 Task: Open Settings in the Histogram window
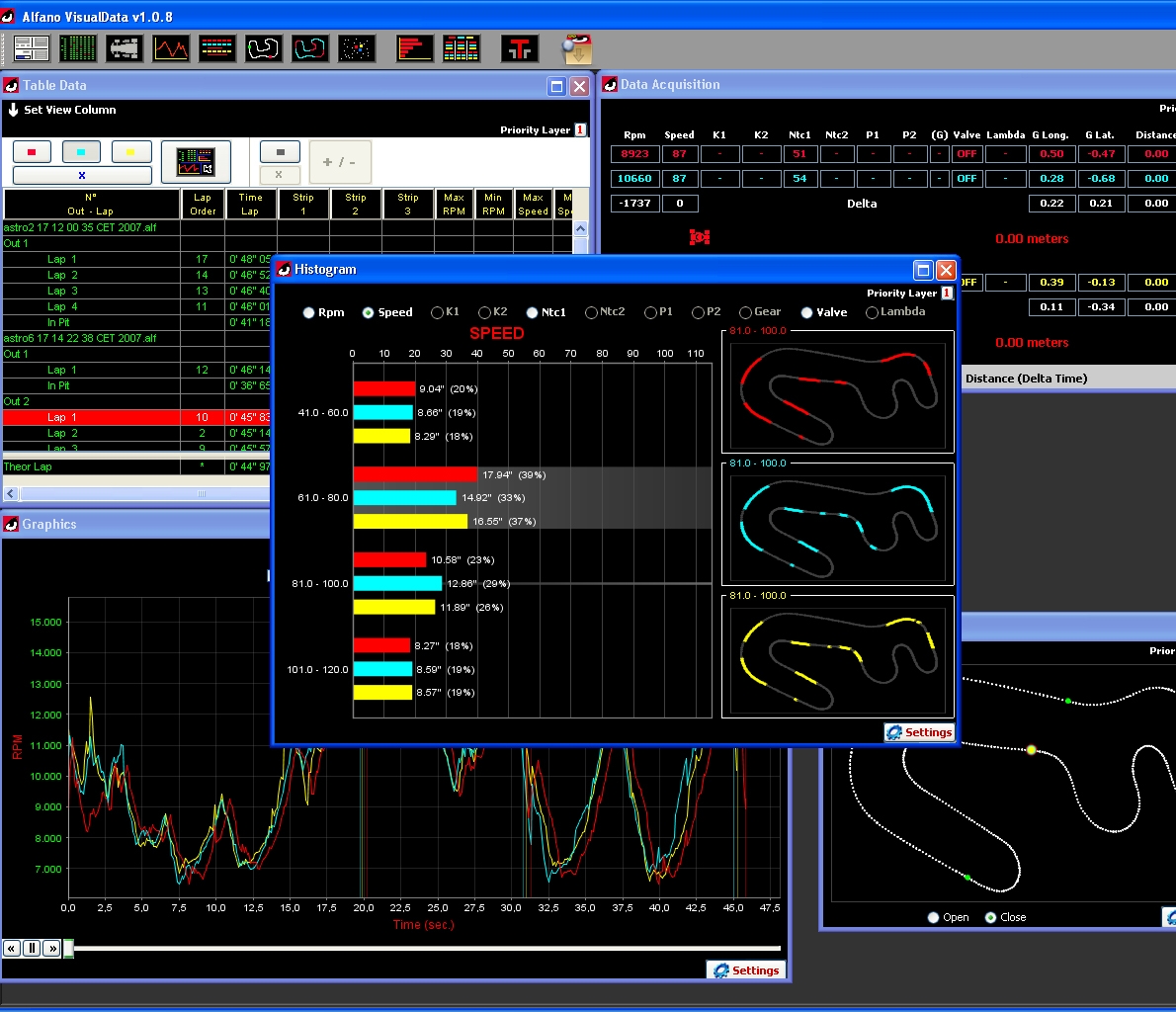click(x=919, y=732)
